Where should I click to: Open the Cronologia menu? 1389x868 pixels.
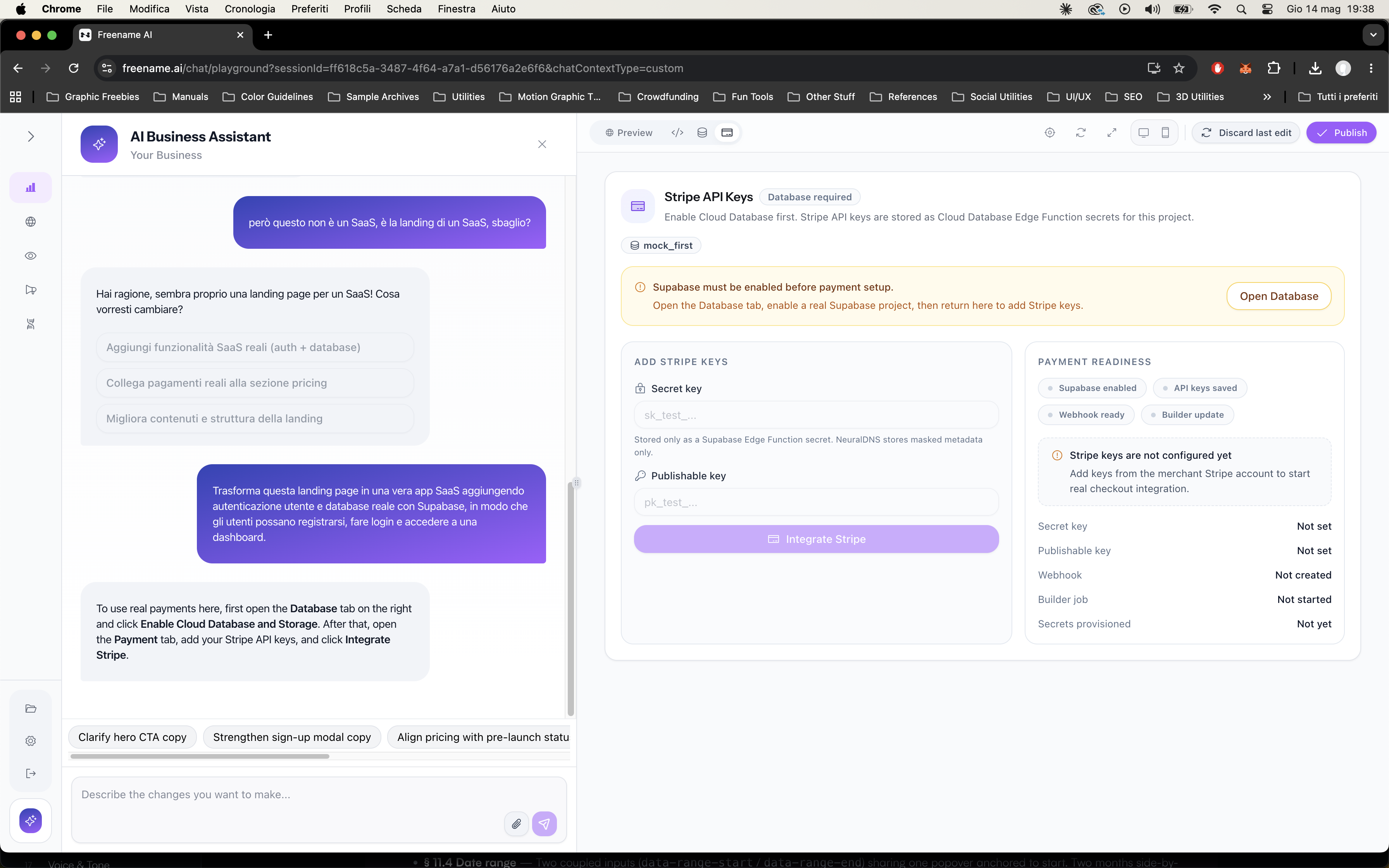(x=250, y=9)
